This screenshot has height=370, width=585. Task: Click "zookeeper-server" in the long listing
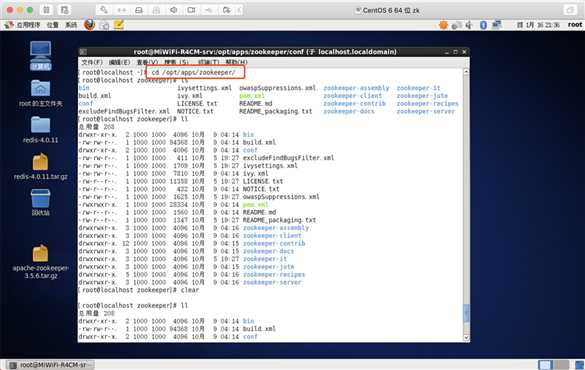click(x=272, y=282)
